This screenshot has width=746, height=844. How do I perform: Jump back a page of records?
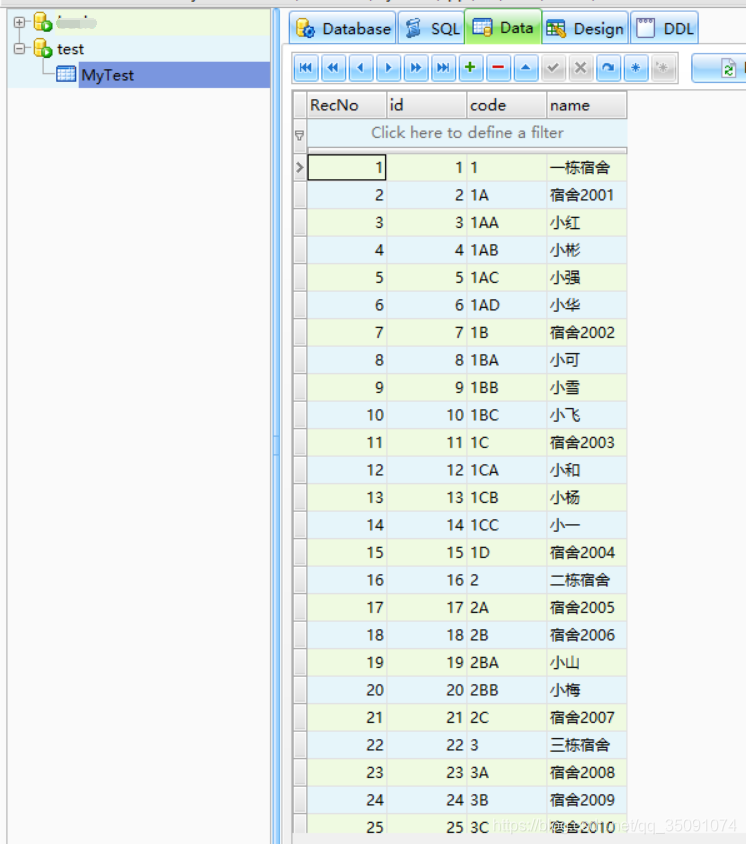pos(333,68)
